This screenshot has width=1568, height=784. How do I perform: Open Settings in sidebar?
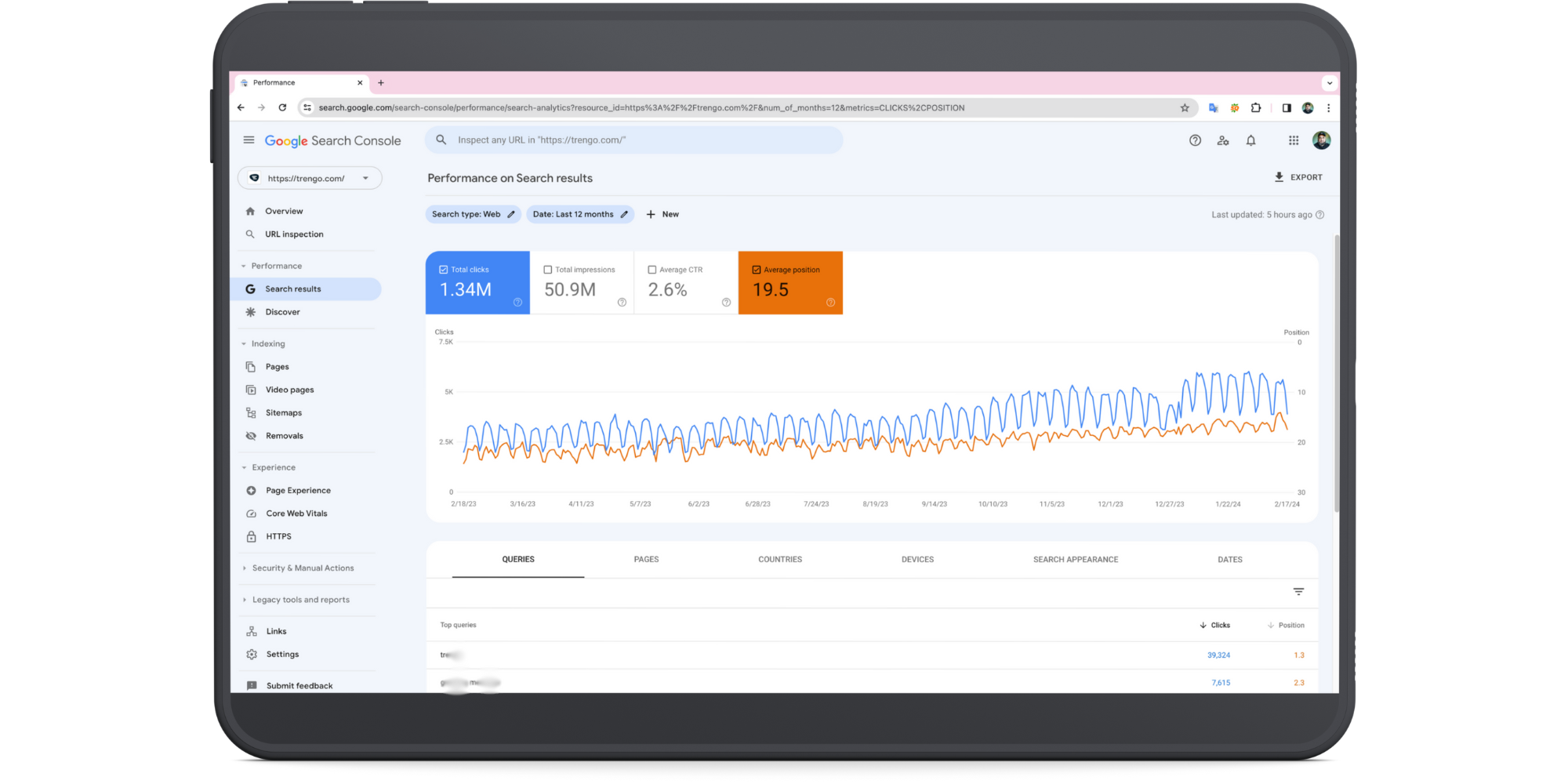pos(282,655)
